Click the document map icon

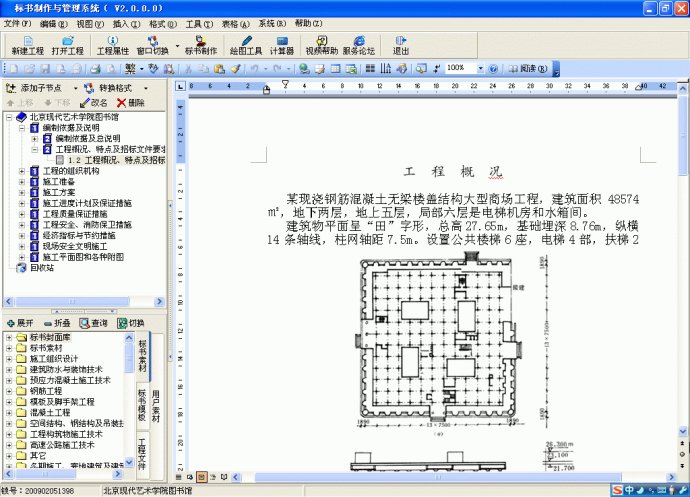(x=421, y=69)
